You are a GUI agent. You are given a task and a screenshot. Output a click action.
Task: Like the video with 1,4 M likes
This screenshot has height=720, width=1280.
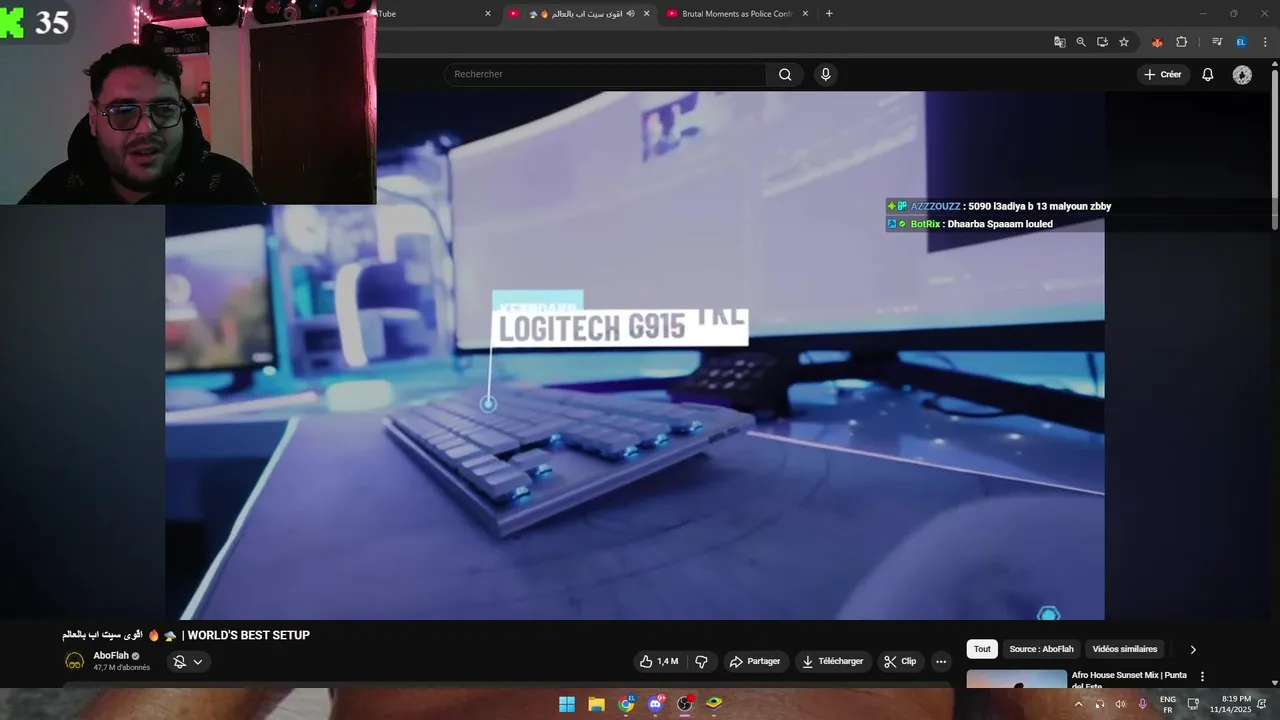pyautogui.click(x=659, y=661)
